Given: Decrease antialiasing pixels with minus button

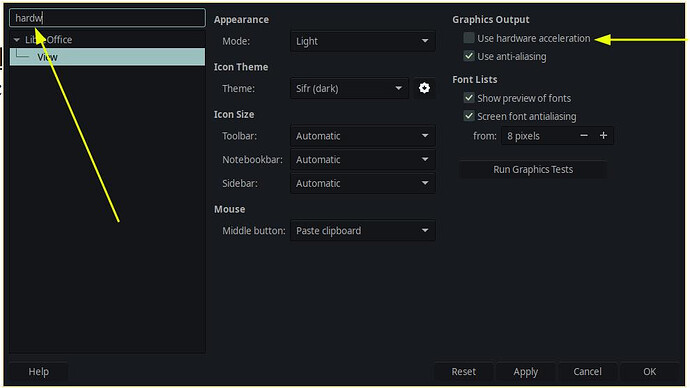Looking at the screenshot, I should click(584, 136).
